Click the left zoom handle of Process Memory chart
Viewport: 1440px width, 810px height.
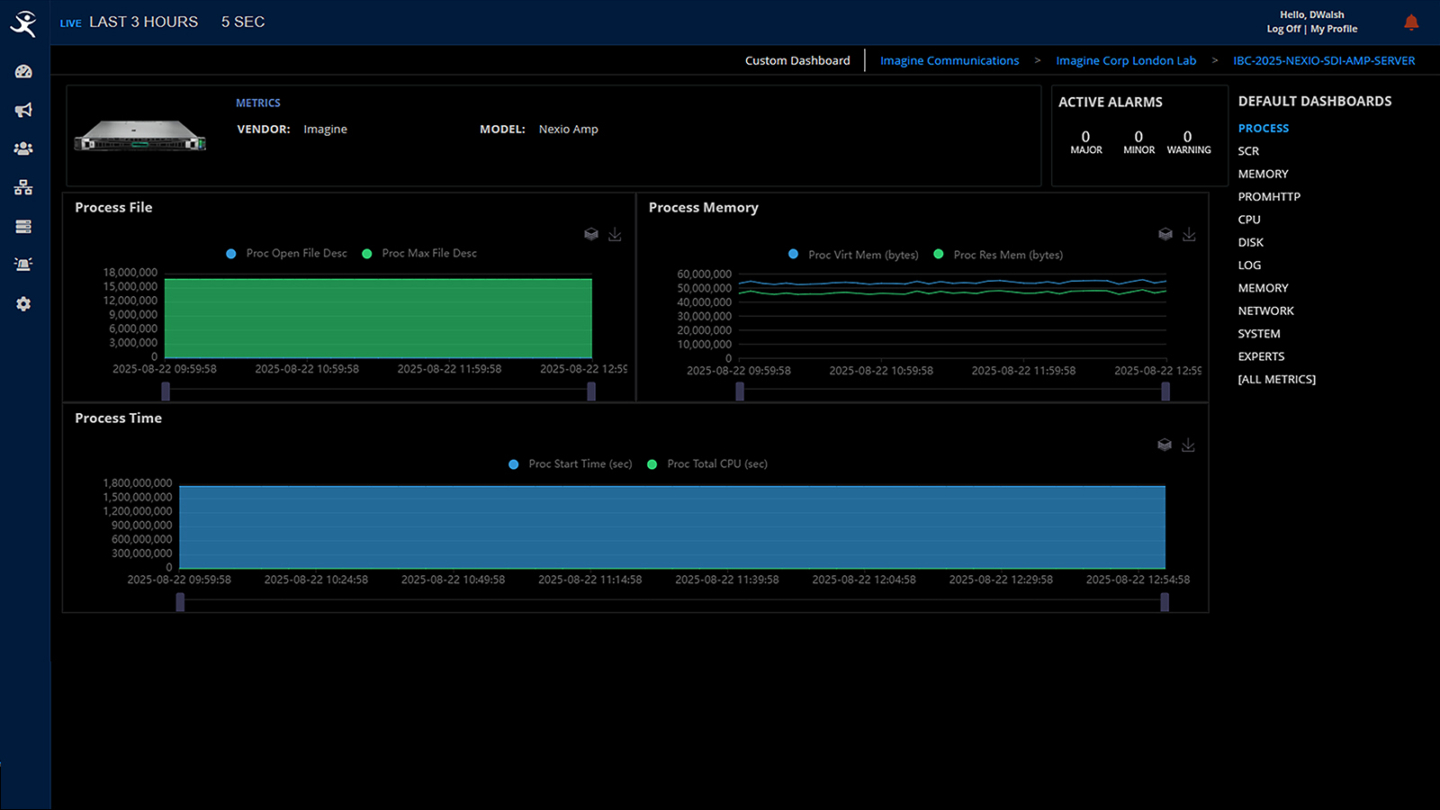tap(740, 392)
